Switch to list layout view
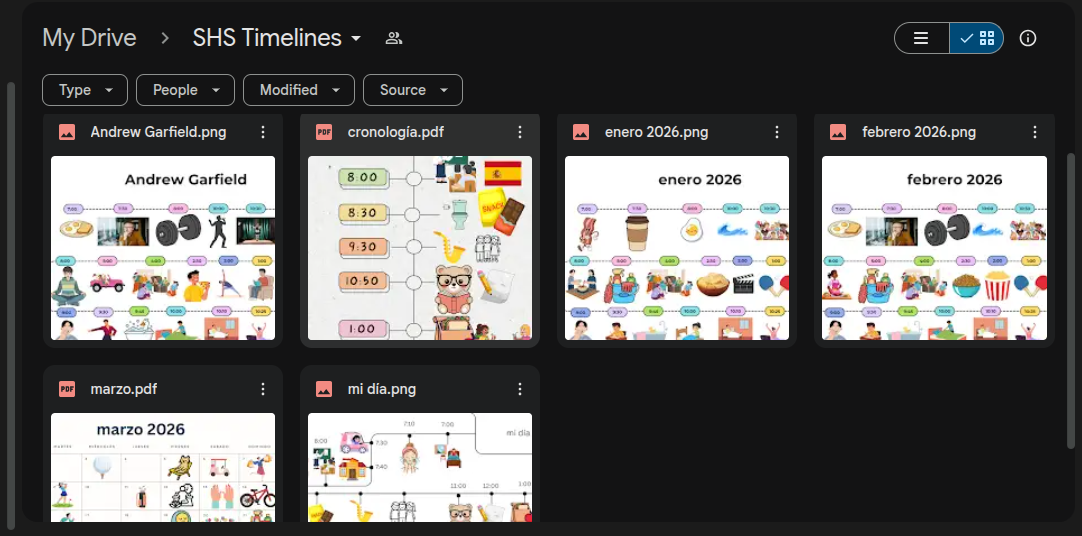Image resolution: width=1082 pixels, height=536 pixels. (x=921, y=38)
